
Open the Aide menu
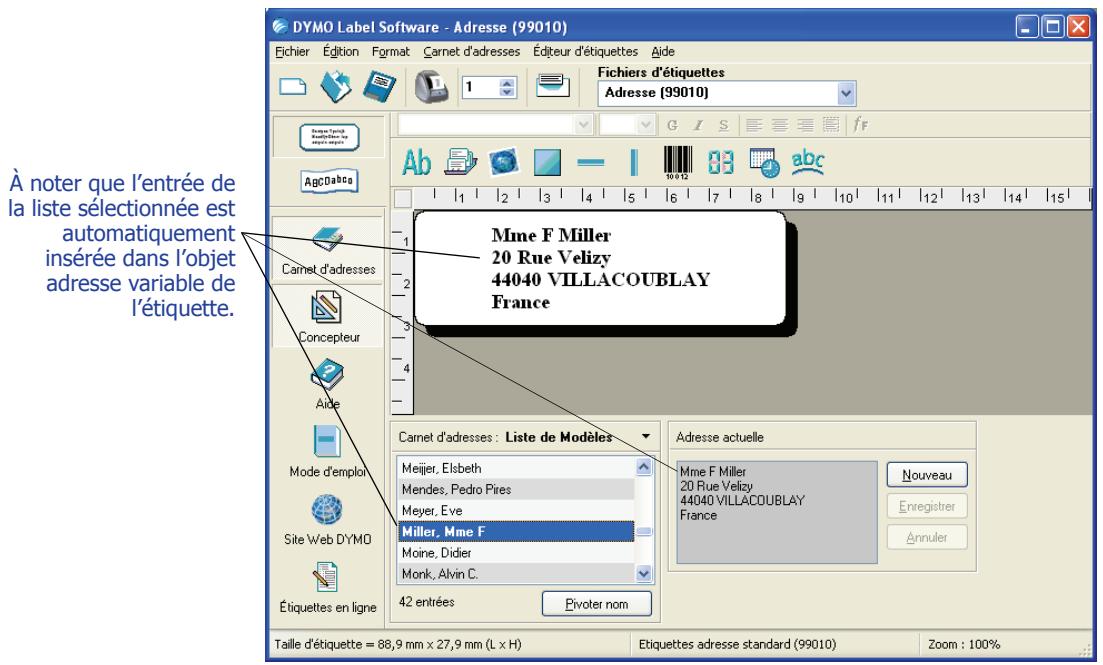pyautogui.click(x=663, y=51)
